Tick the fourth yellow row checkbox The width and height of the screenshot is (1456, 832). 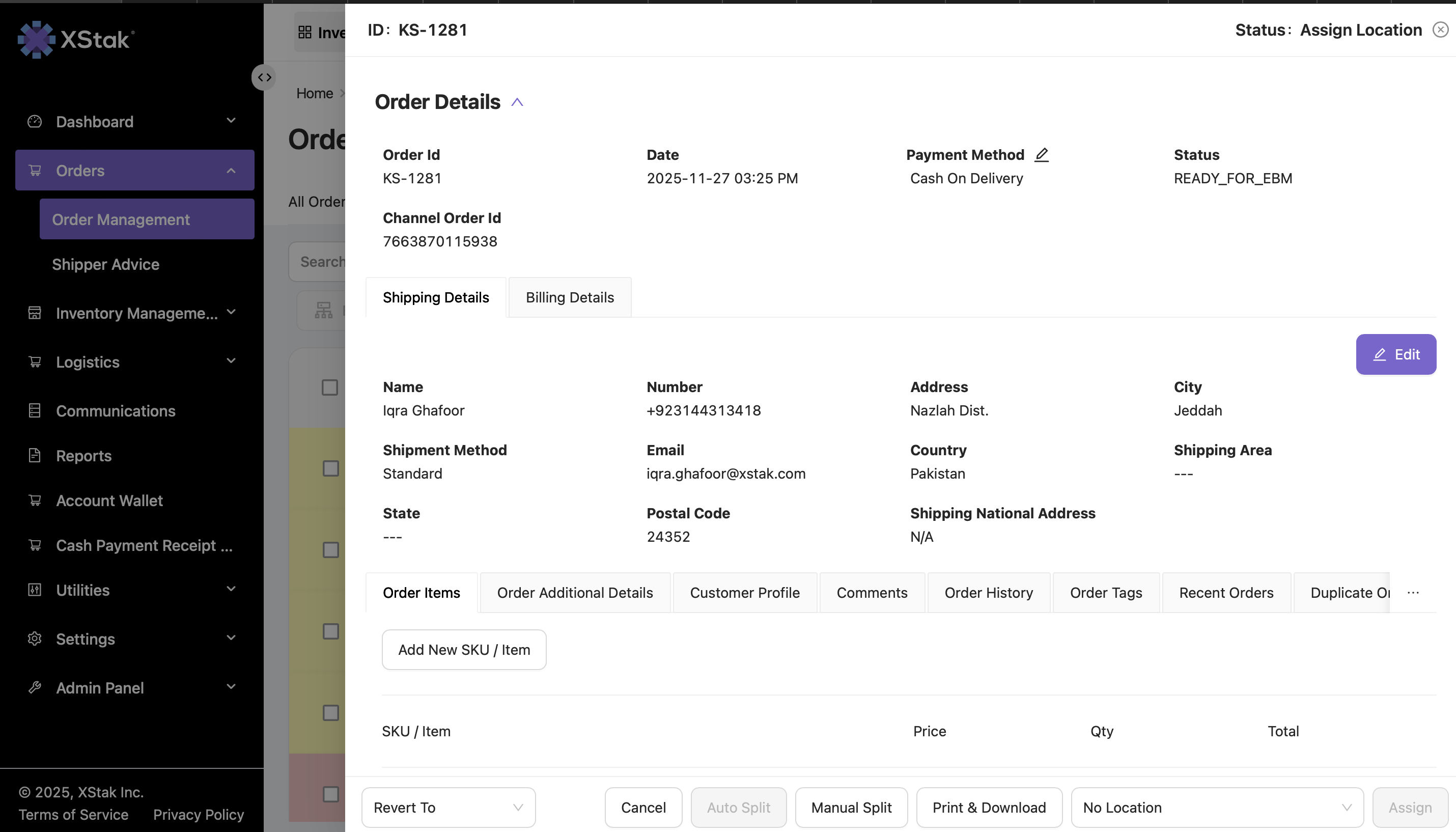click(x=331, y=712)
